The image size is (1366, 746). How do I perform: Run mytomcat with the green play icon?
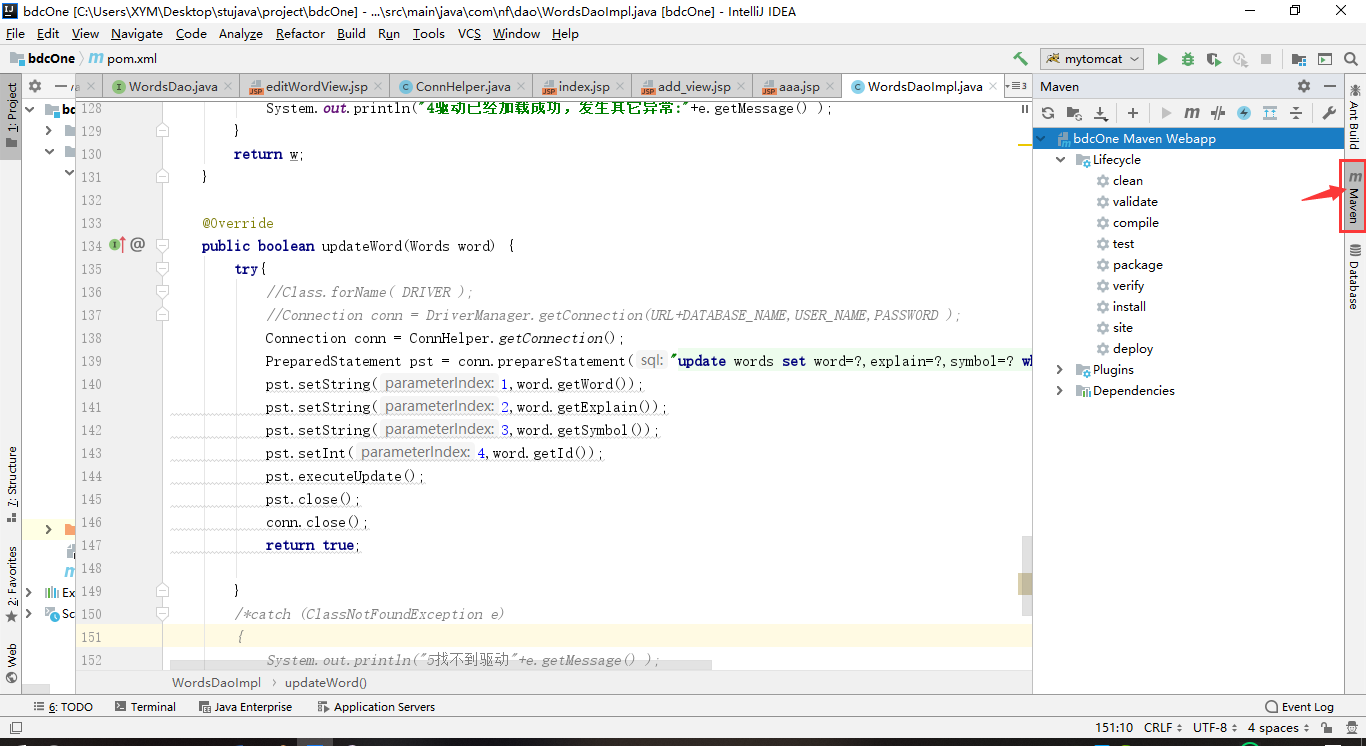(x=1162, y=59)
